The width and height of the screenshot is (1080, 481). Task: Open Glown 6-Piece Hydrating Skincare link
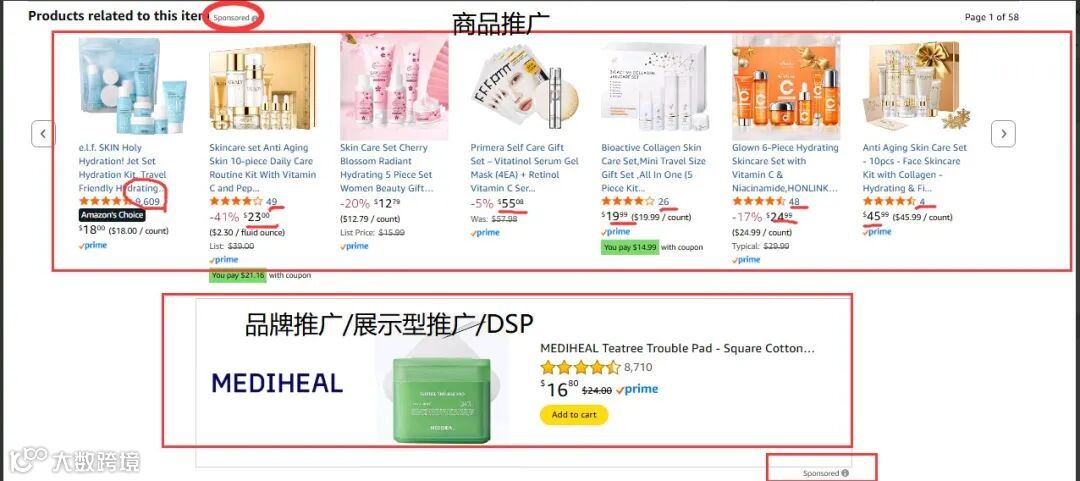click(785, 167)
